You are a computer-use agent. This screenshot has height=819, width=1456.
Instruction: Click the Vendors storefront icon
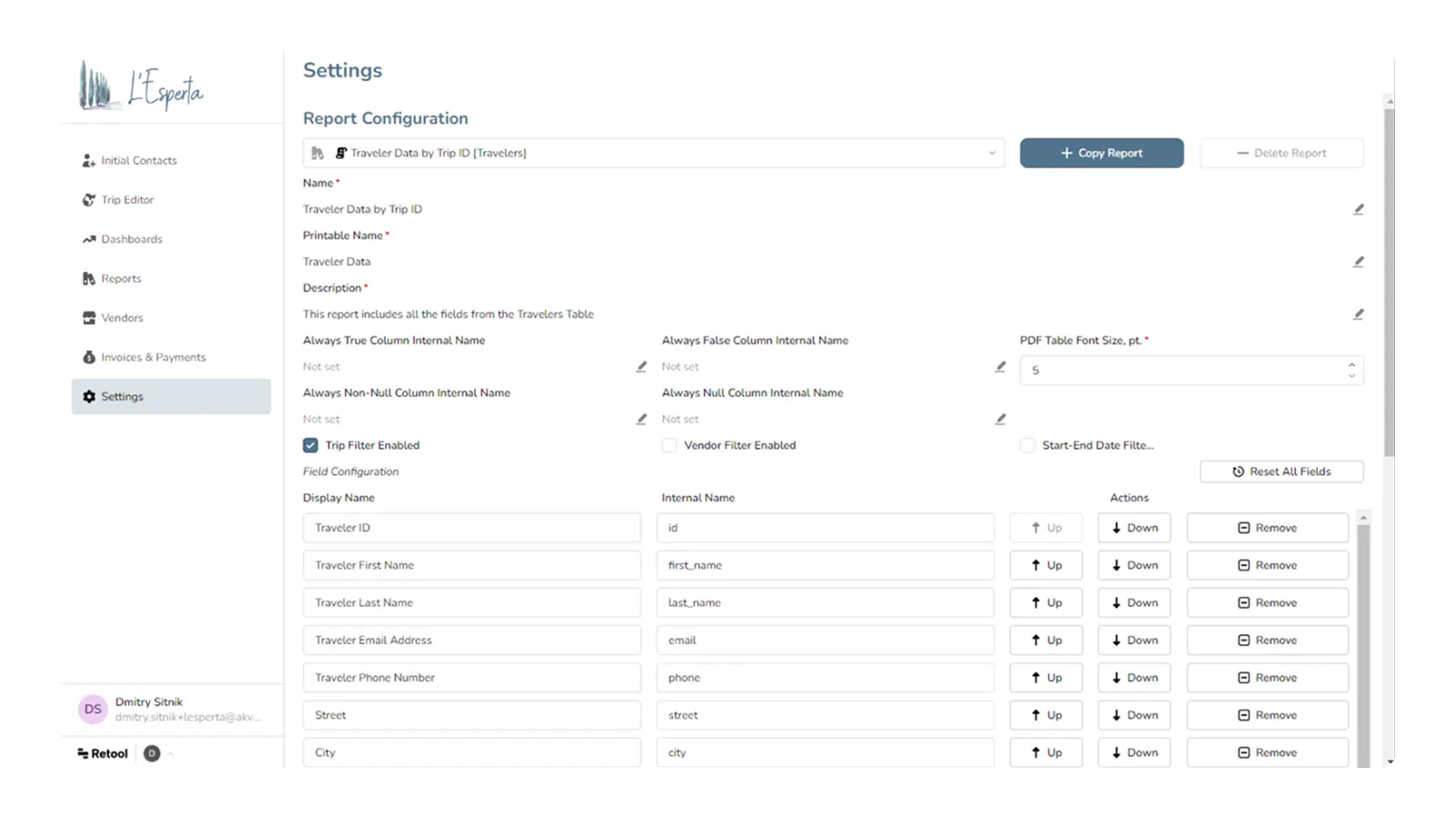coord(89,318)
